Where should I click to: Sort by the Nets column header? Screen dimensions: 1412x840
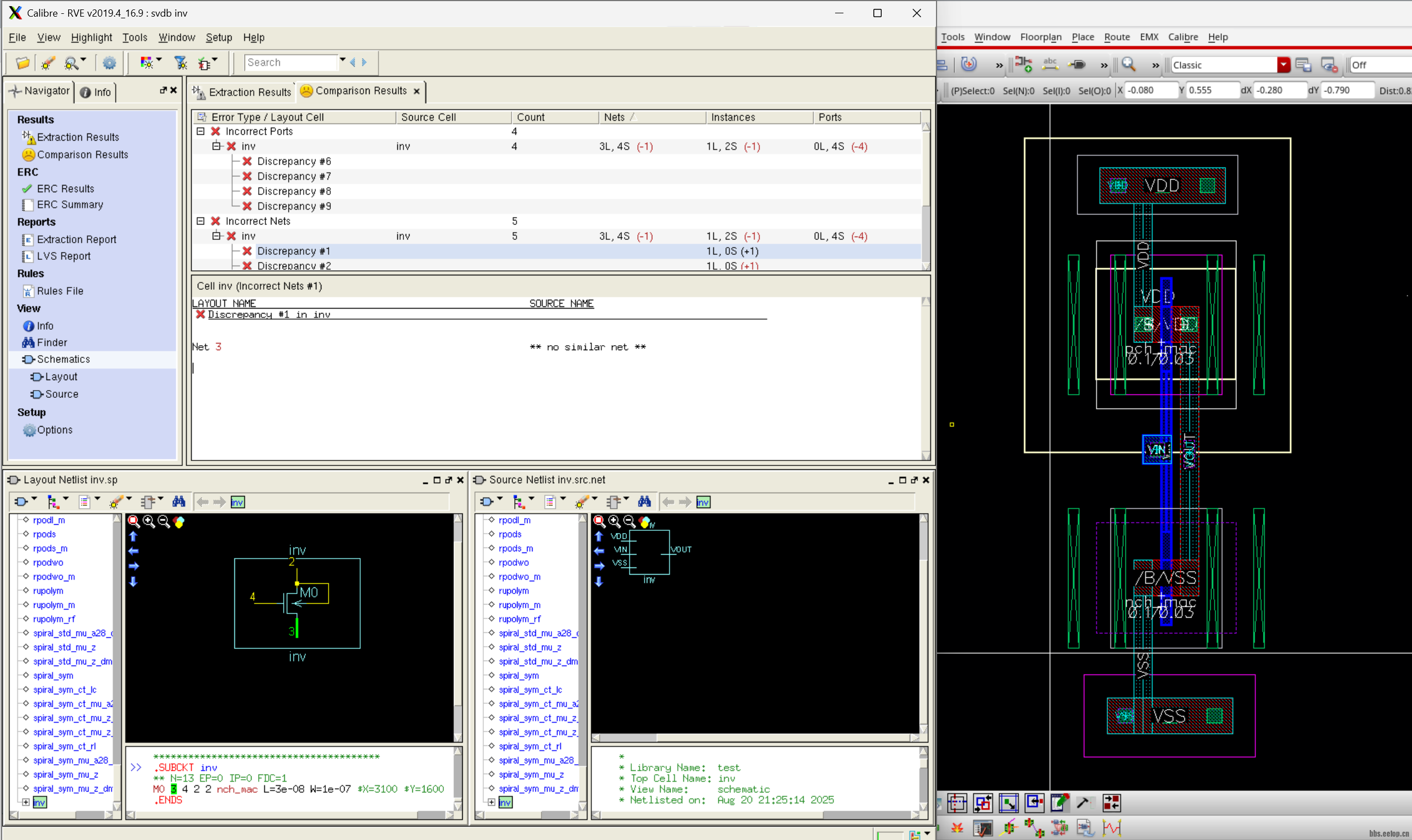(651, 117)
